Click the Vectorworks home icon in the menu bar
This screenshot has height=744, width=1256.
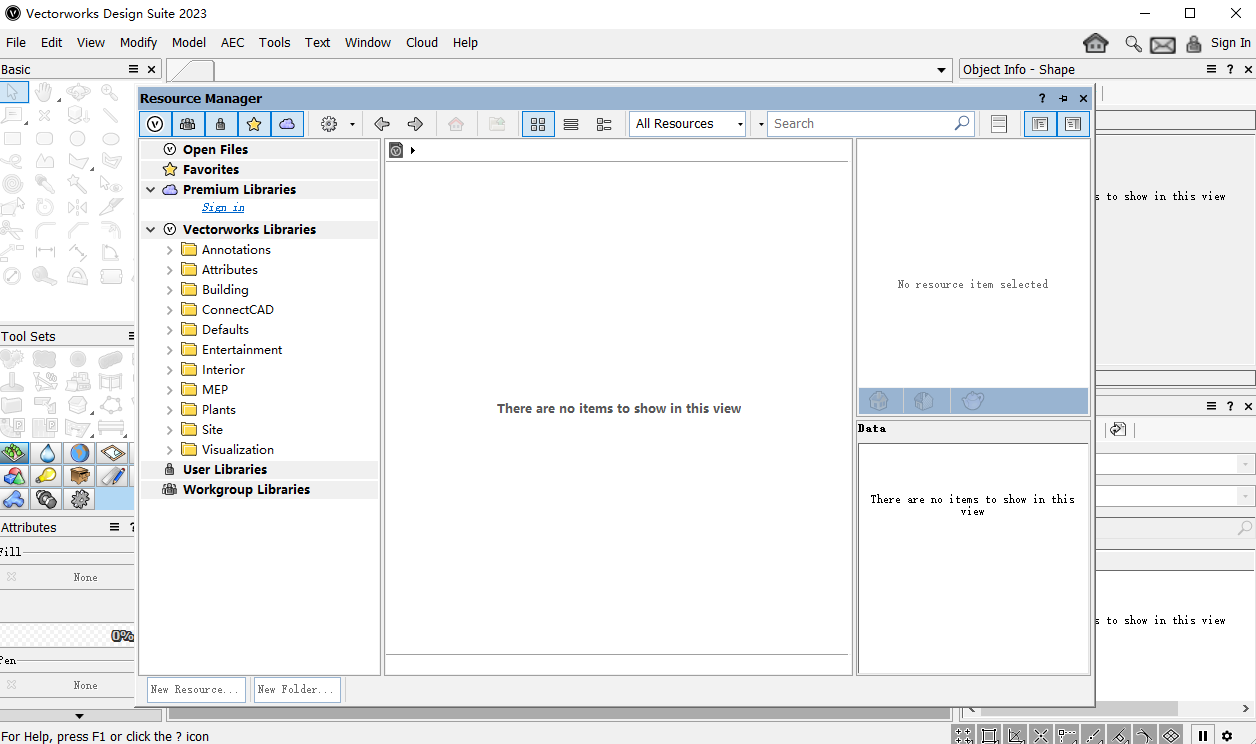[1096, 43]
